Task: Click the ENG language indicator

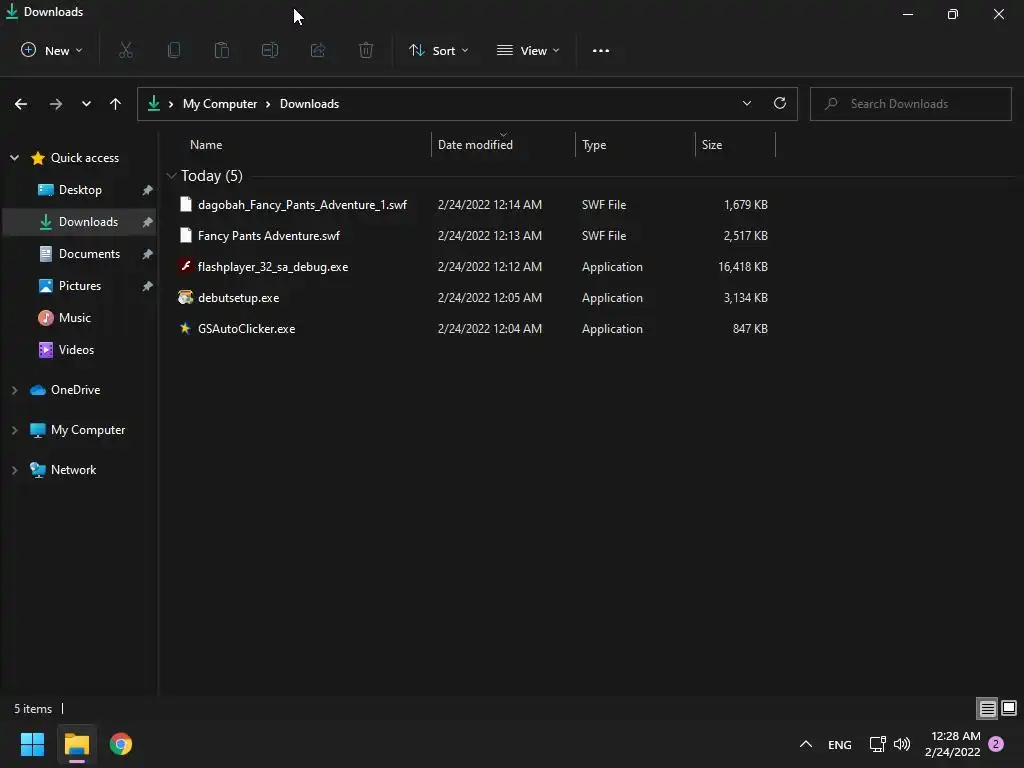Action: tap(840, 744)
